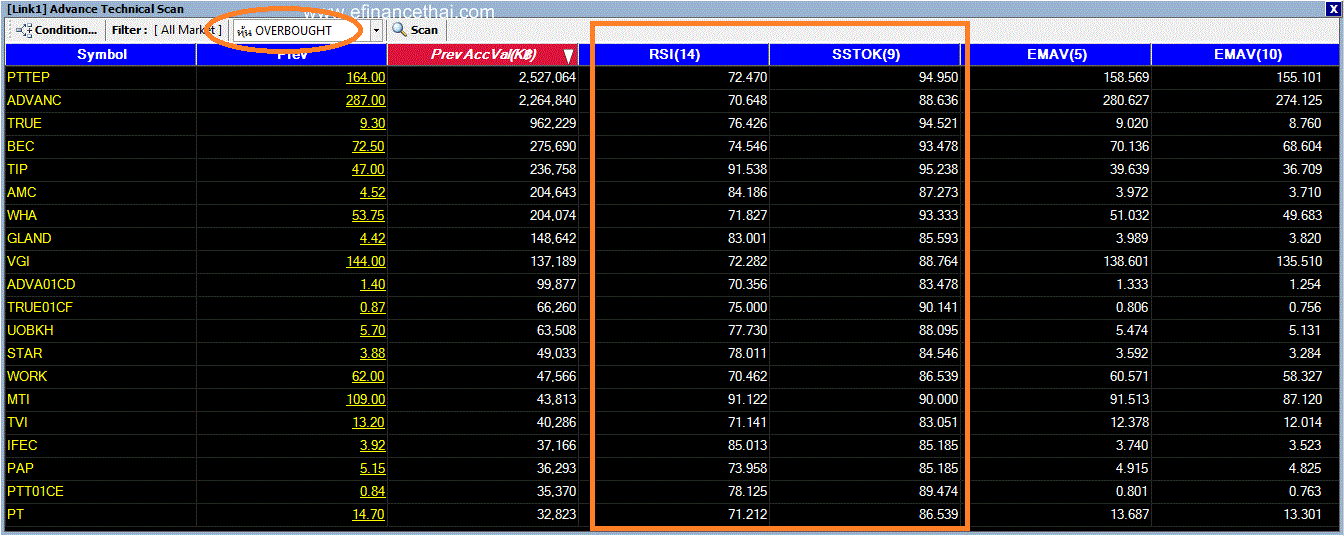
Task: Select the TRUE01CF symbol
Action: (40, 307)
